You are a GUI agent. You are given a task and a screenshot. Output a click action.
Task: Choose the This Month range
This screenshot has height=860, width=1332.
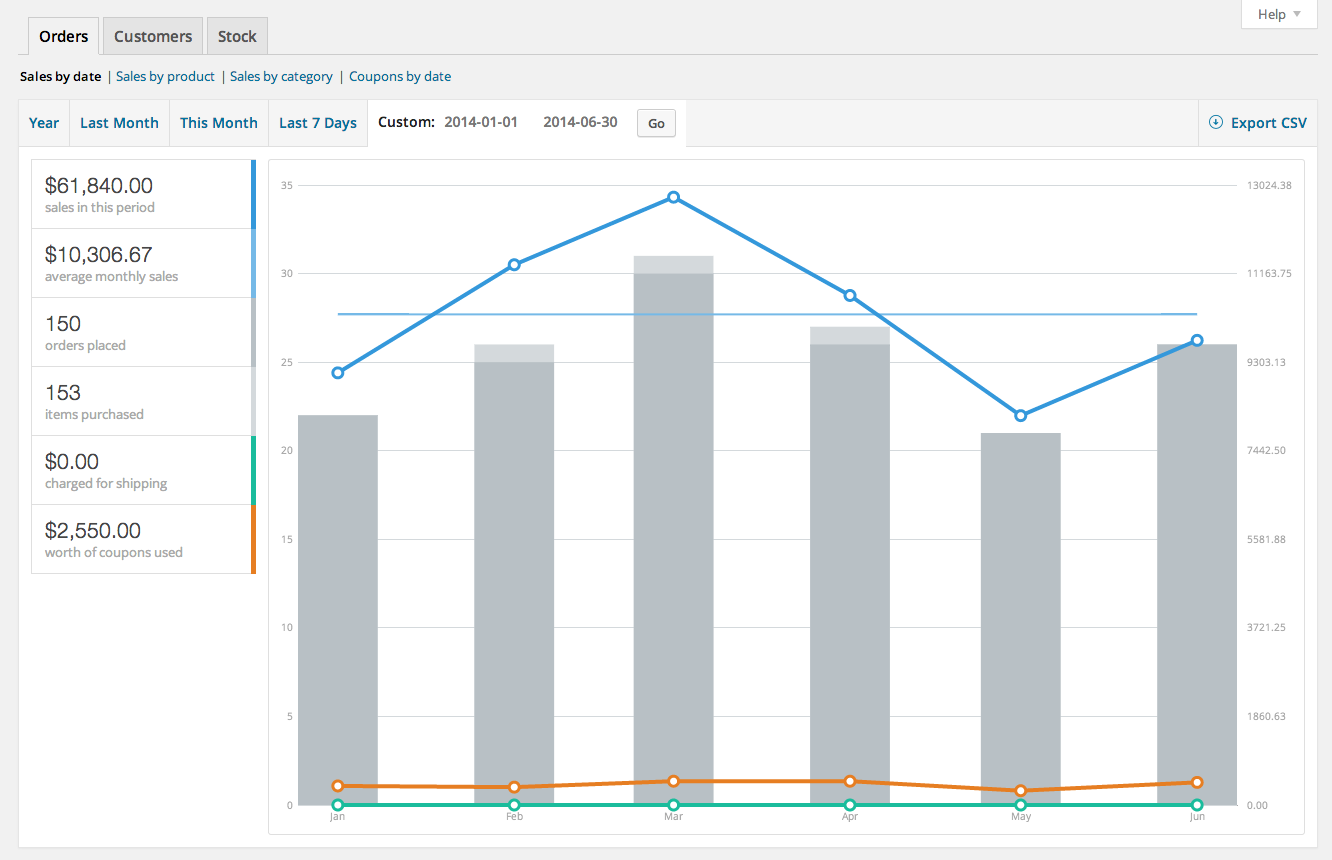click(x=219, y=123)
